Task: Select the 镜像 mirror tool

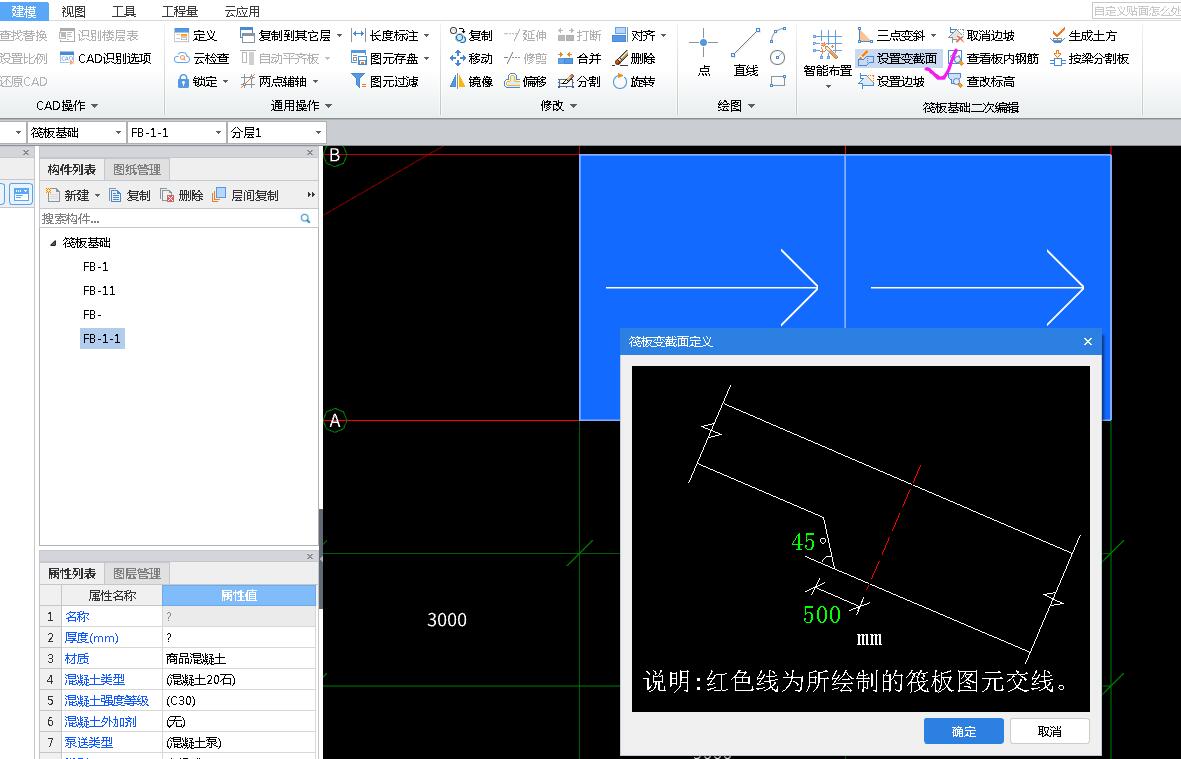Action: (x=471, y=81)
